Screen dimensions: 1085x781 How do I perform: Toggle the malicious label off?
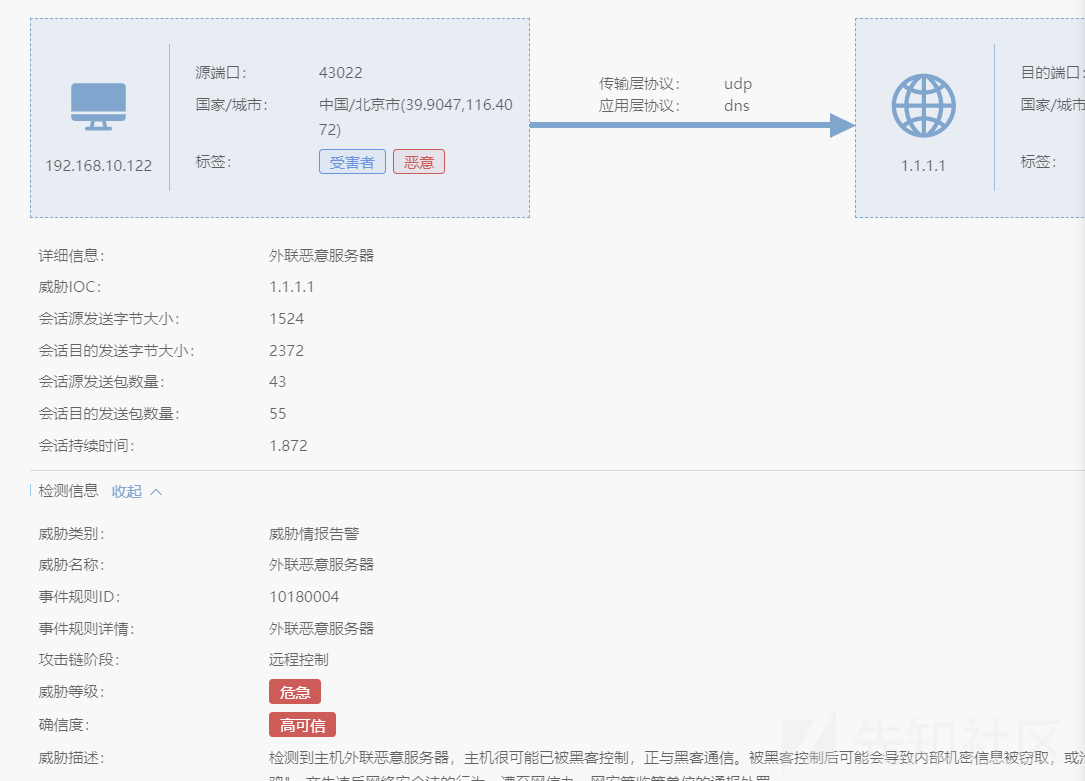(x=419, y=161)
